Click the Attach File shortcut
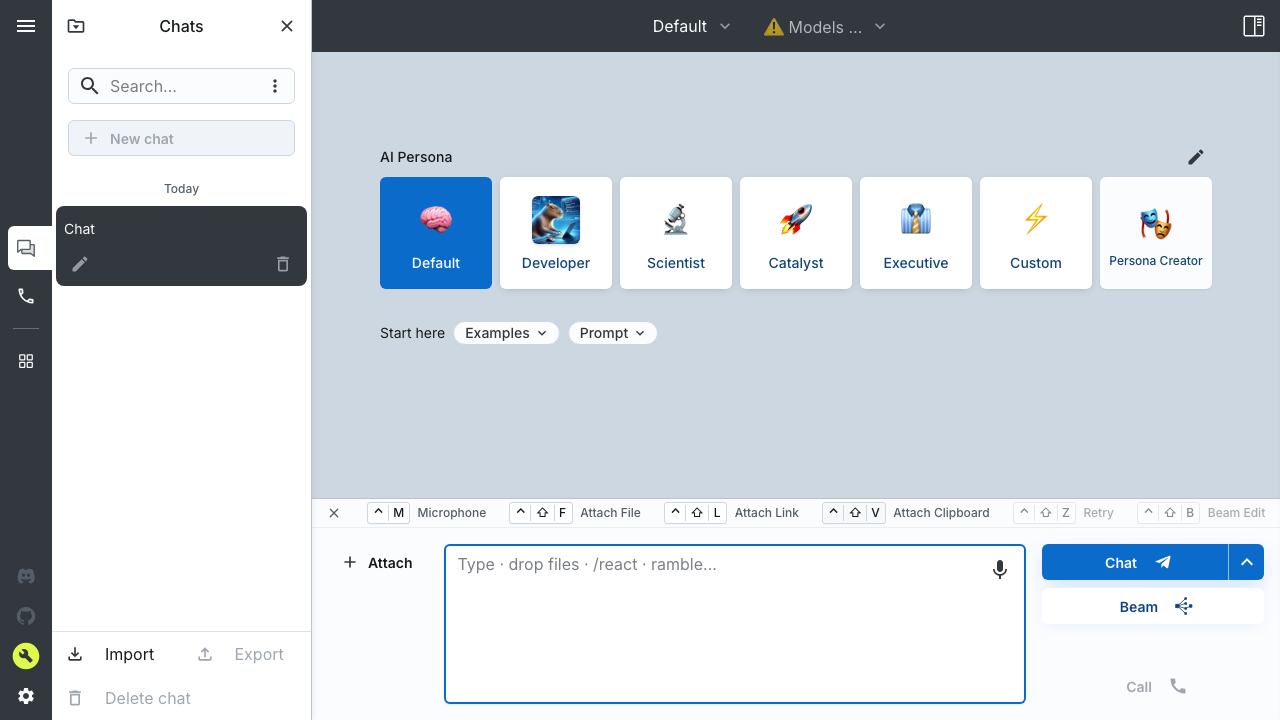This screenshot has width=1280, height=720. 575,513
